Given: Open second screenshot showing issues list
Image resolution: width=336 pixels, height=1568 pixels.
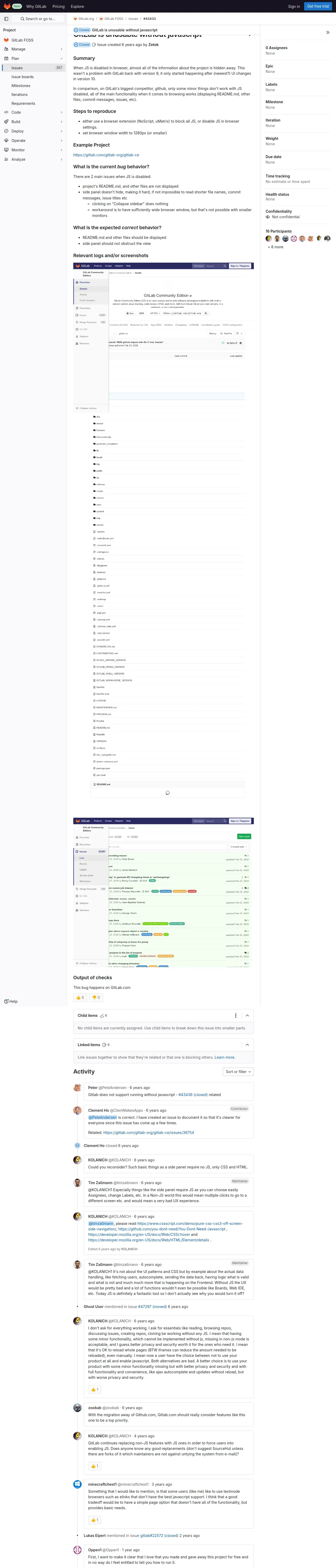Looking at the screenshot, I should click(164, 893).
